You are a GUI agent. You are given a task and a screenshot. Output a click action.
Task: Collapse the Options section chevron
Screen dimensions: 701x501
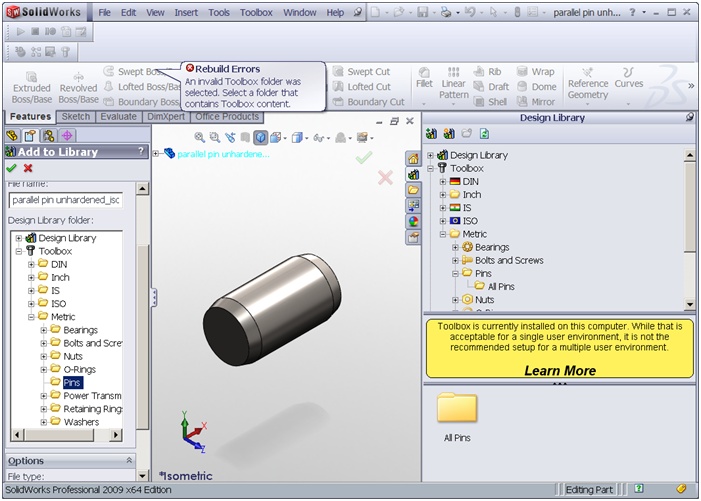(129, 460)
